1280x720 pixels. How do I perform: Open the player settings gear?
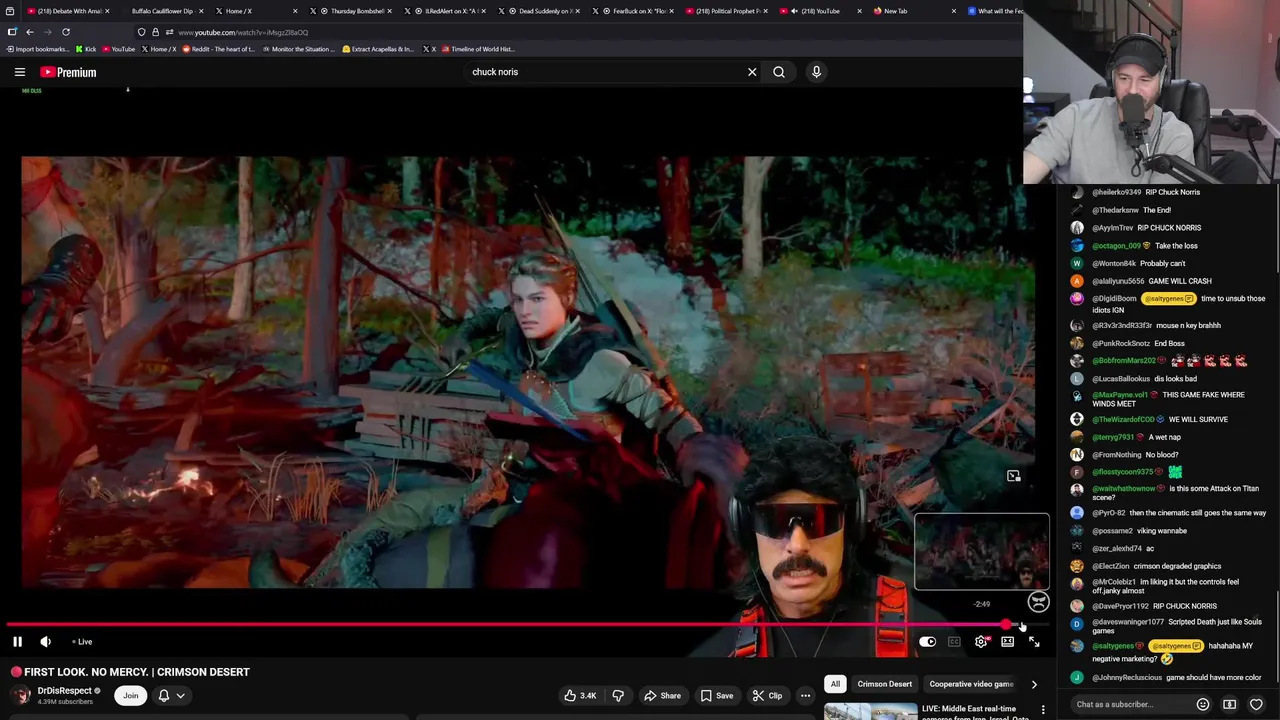pos(981,642)
